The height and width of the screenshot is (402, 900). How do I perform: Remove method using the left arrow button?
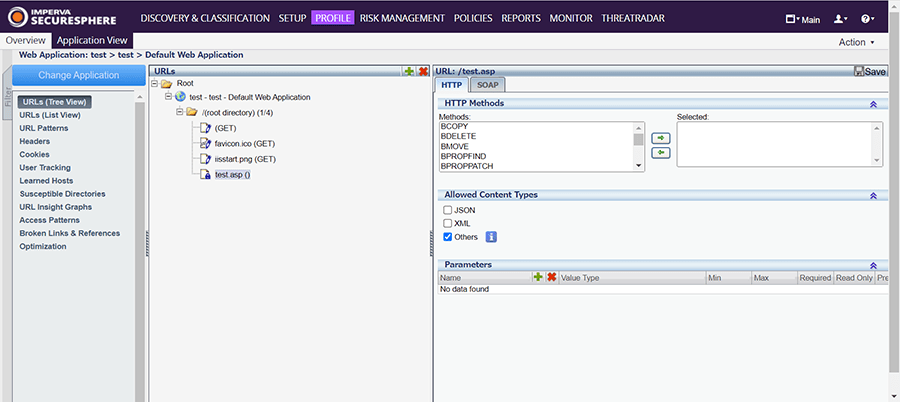660,152
